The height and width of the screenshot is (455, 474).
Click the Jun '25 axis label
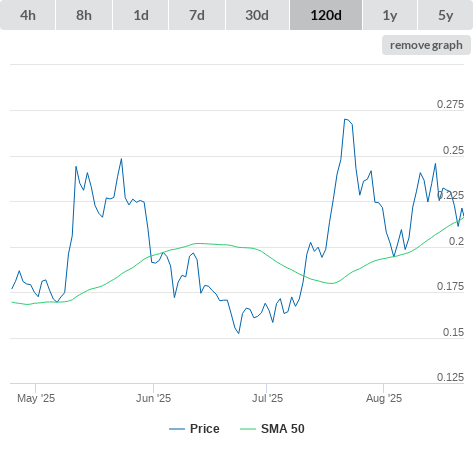(x=153, y=398)
